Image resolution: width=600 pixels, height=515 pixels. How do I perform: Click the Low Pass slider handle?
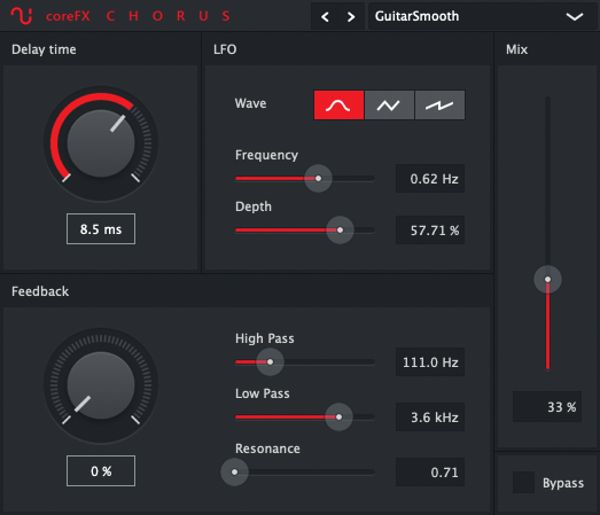coord(339,416)
